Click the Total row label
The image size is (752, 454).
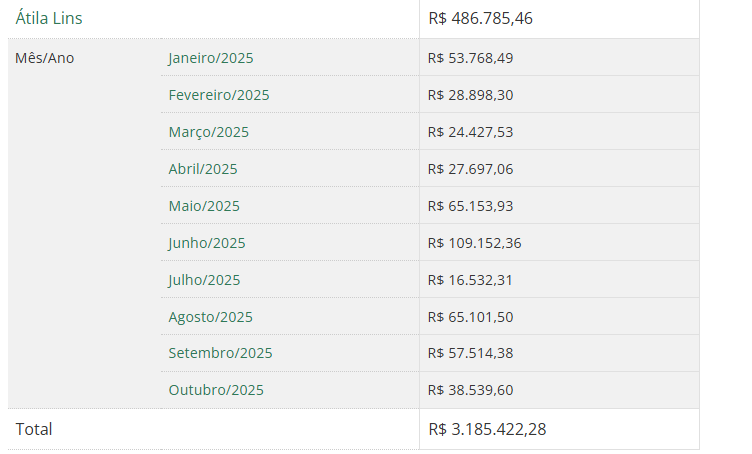tap(34, 429)
